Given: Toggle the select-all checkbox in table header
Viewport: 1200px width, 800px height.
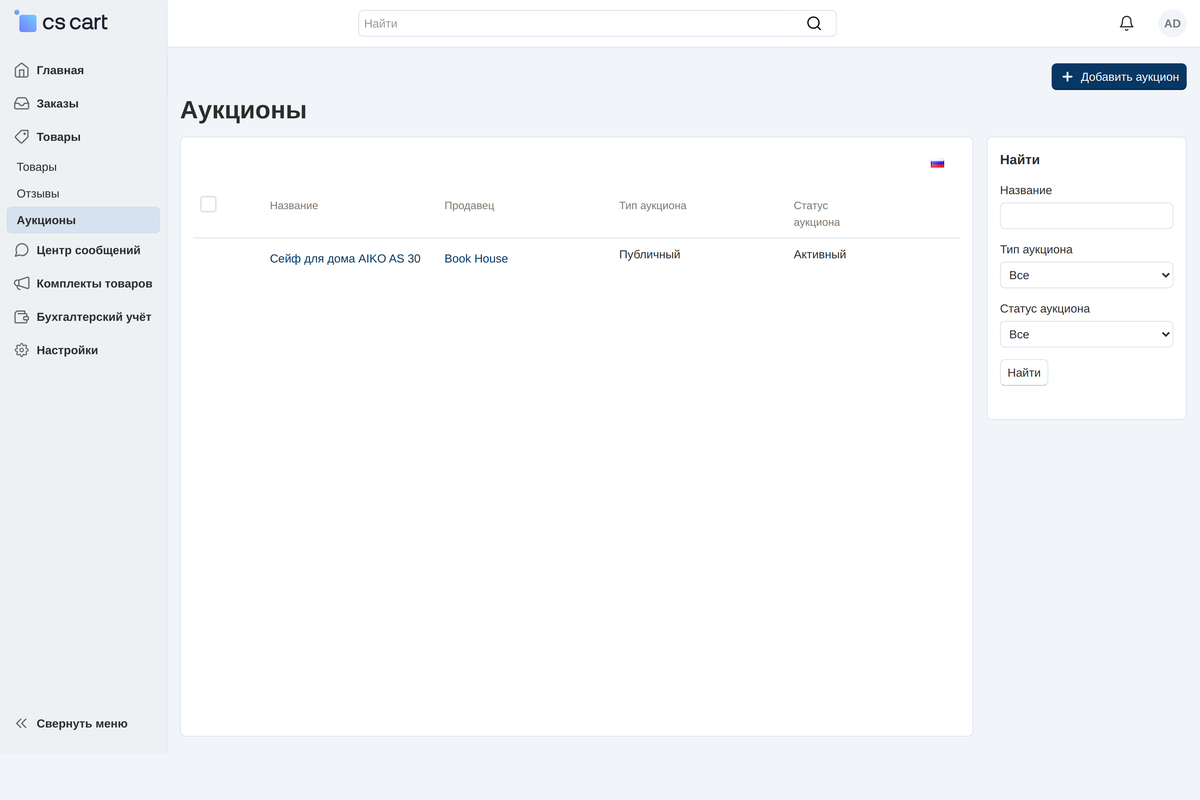Looking at the screenshot, I should tap(208, 204).
